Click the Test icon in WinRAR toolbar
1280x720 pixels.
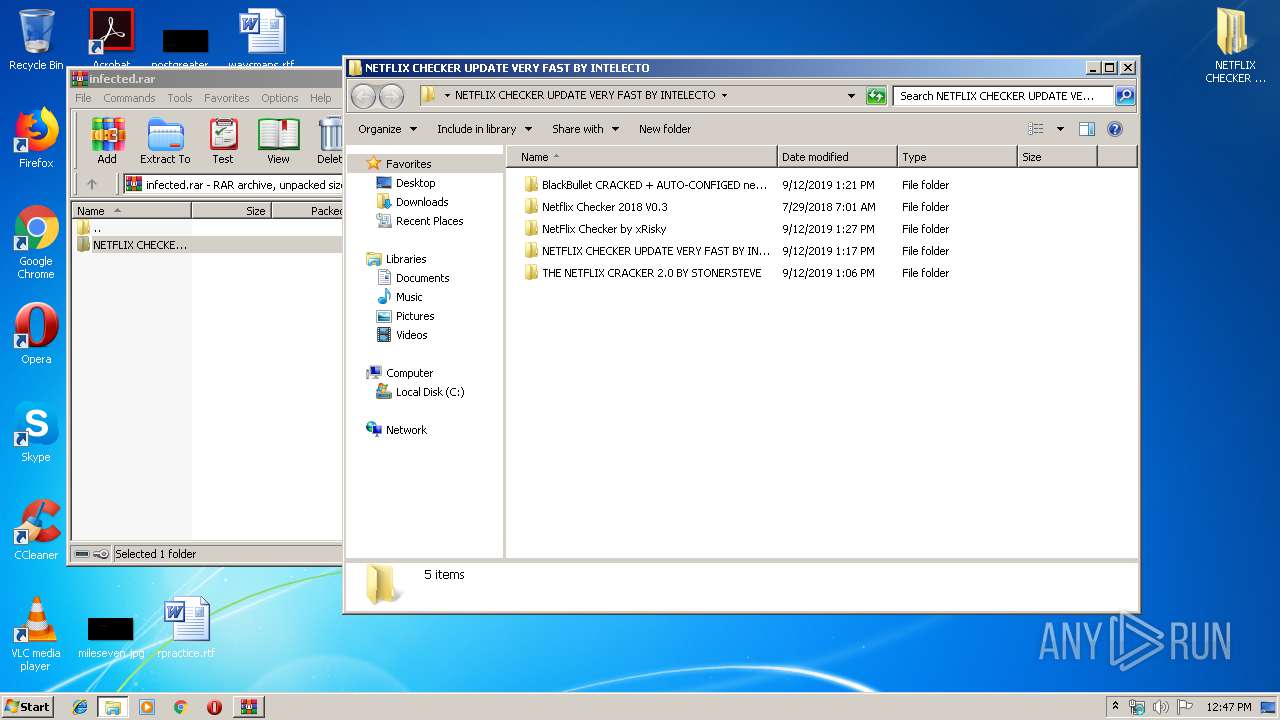223,141
